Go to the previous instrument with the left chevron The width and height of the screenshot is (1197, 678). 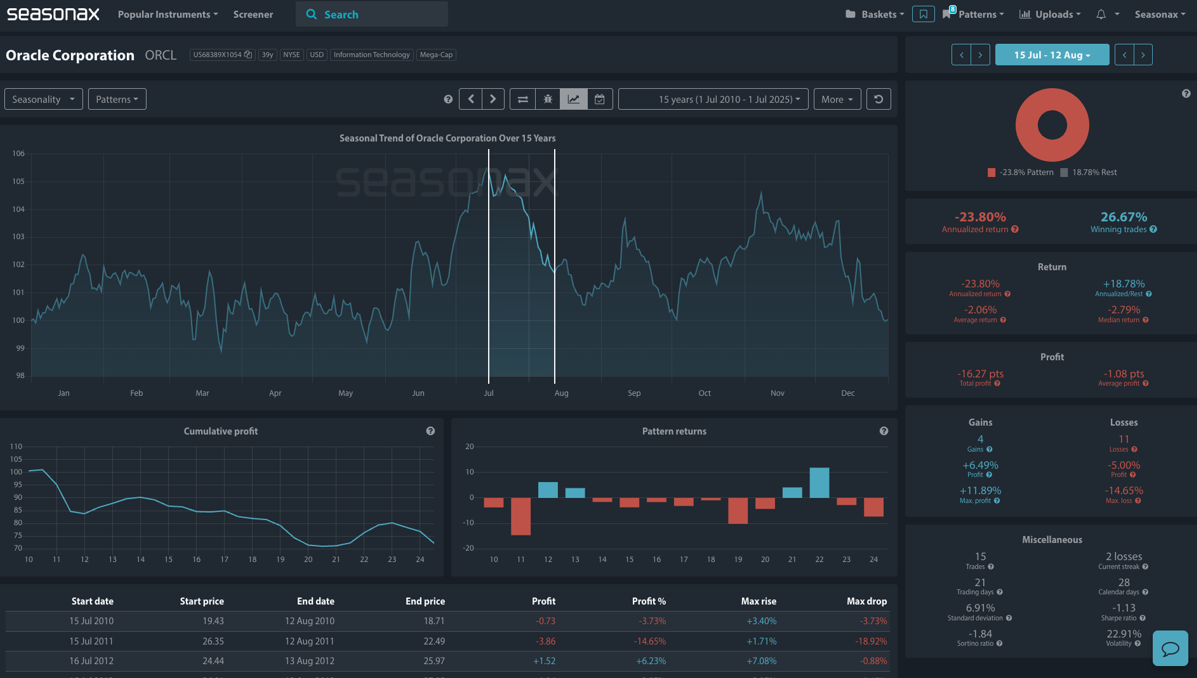[x=471, y=99]
